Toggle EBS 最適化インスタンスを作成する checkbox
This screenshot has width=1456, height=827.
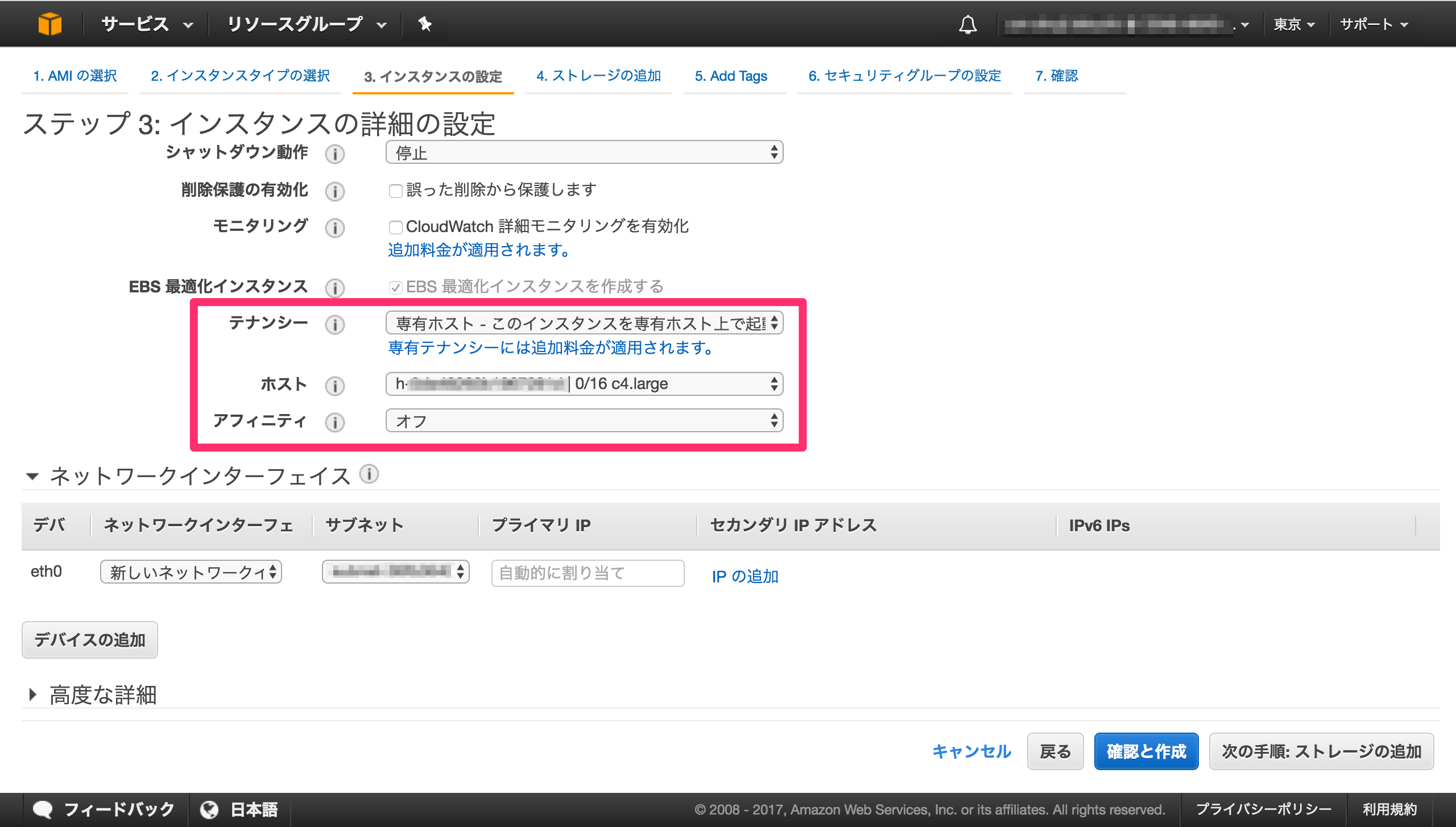(396, 287)
